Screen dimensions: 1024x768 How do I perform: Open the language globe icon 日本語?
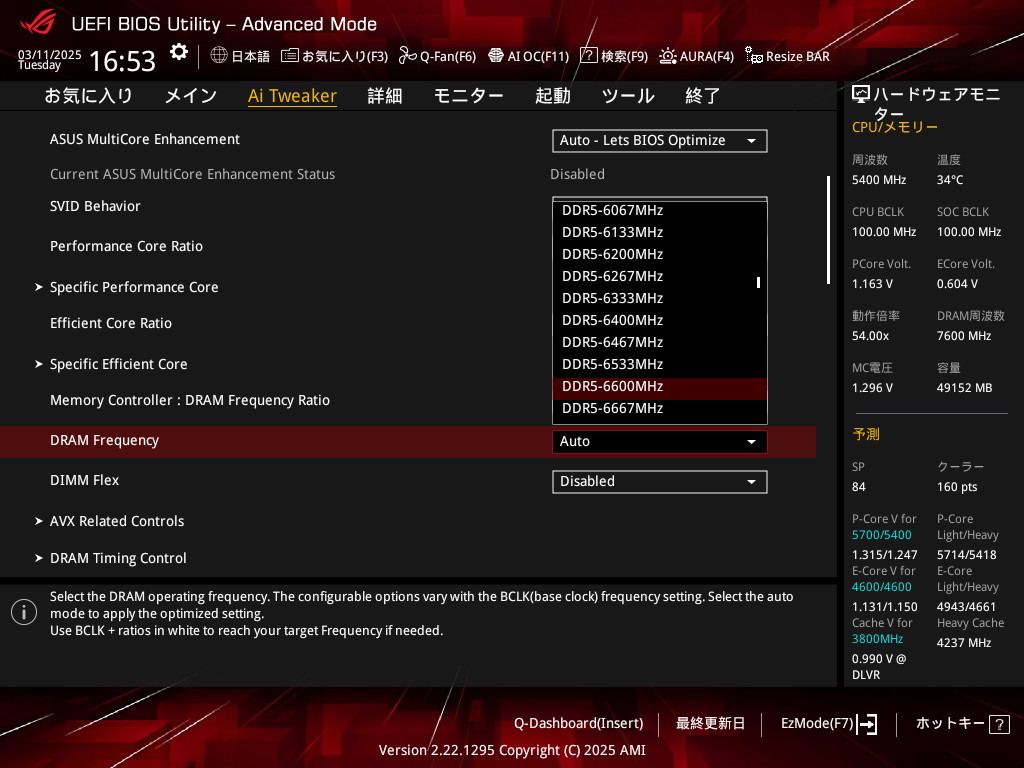(x=219, y=56)
